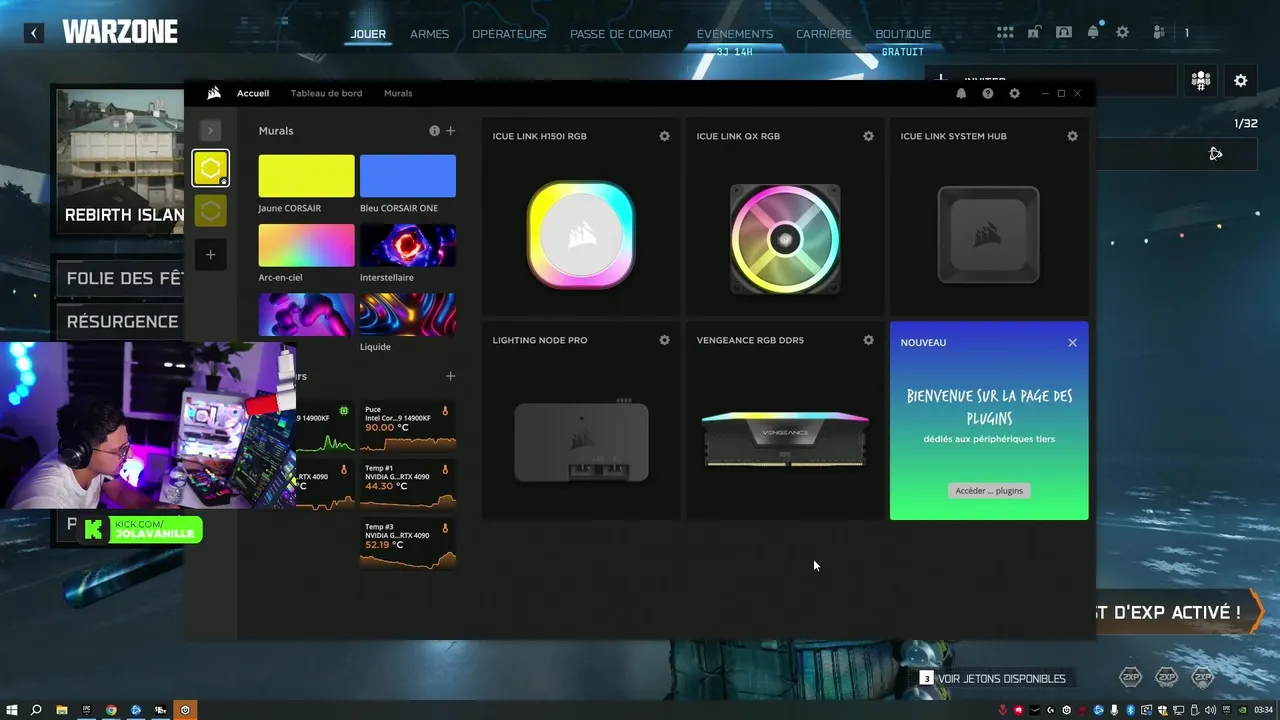Open iCUE settings gear in title bar
Image resolution: width=1280 pixels, height=720 pixels.
pyautogui.click(x=1014, y=93)
